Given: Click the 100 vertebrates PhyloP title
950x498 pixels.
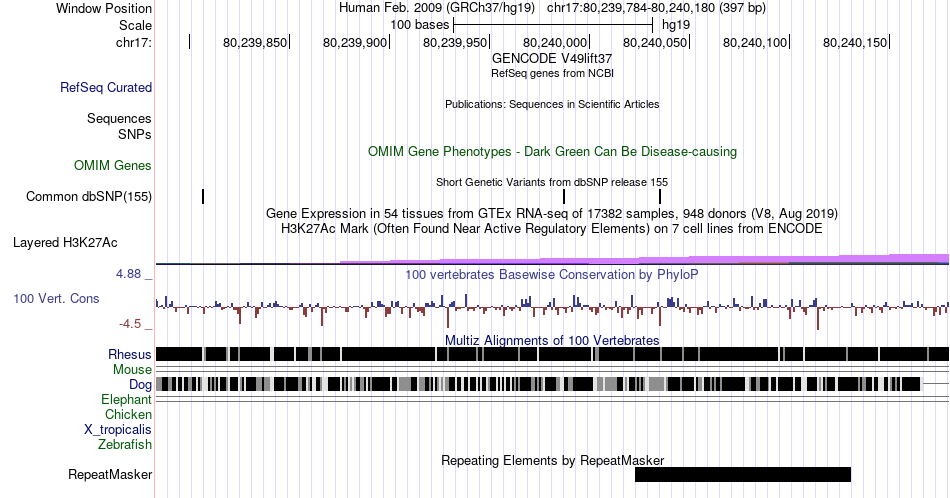Looking at the screenshot, I should pos(552,274).
